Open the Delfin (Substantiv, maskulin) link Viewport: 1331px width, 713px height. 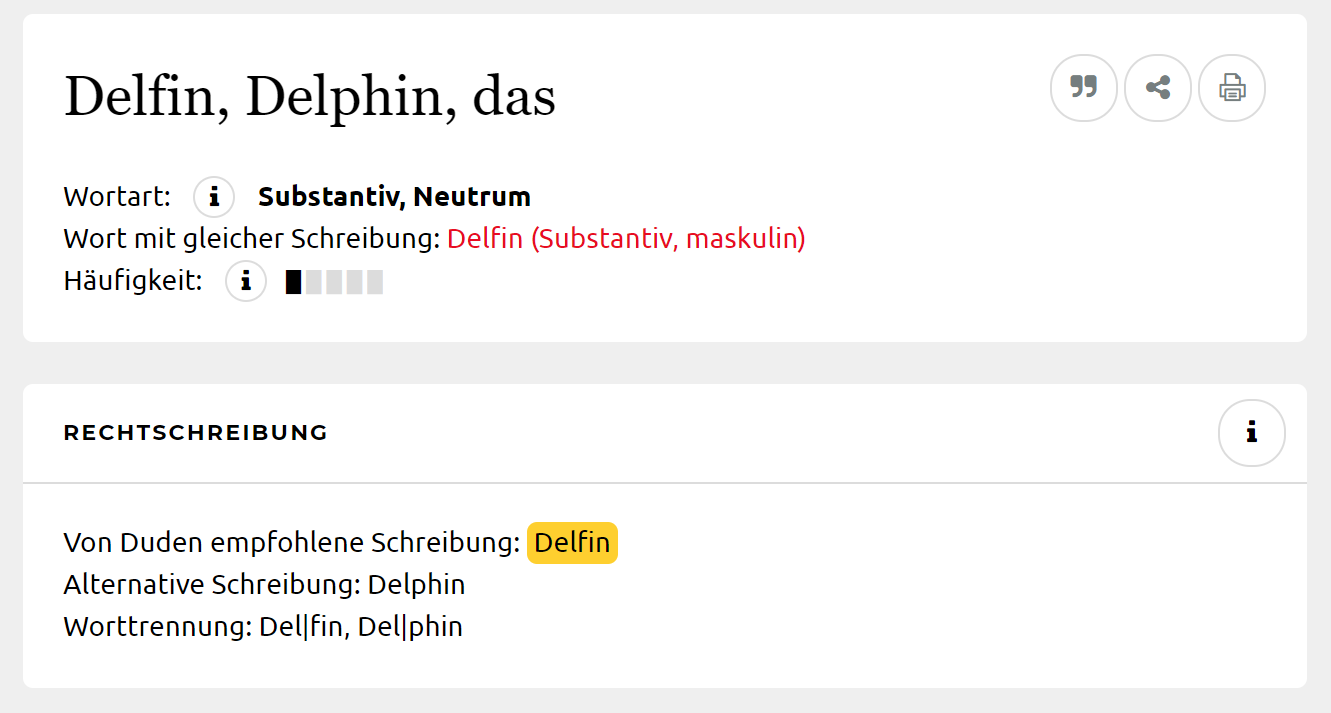[626, 238]
